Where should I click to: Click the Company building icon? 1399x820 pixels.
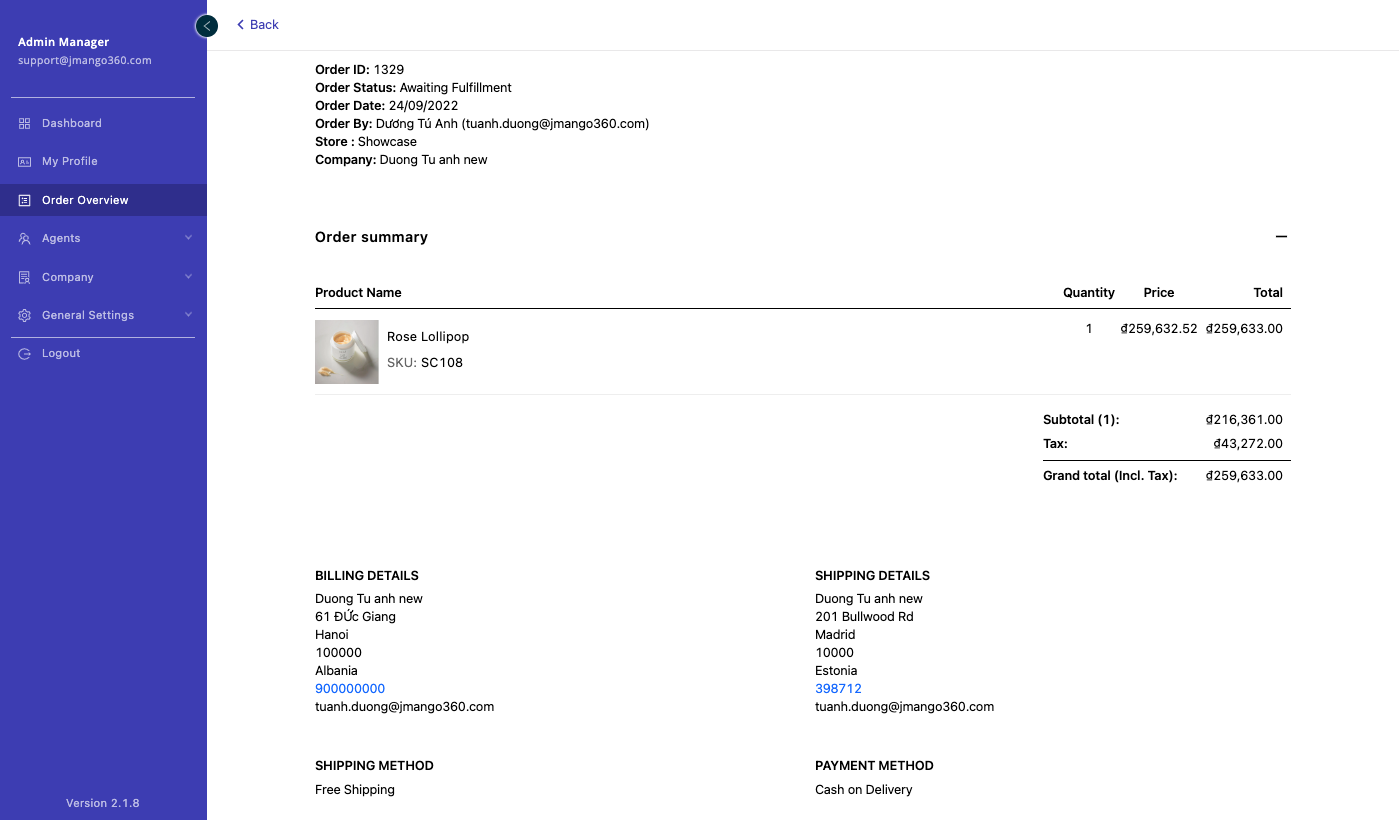[25, 277]
